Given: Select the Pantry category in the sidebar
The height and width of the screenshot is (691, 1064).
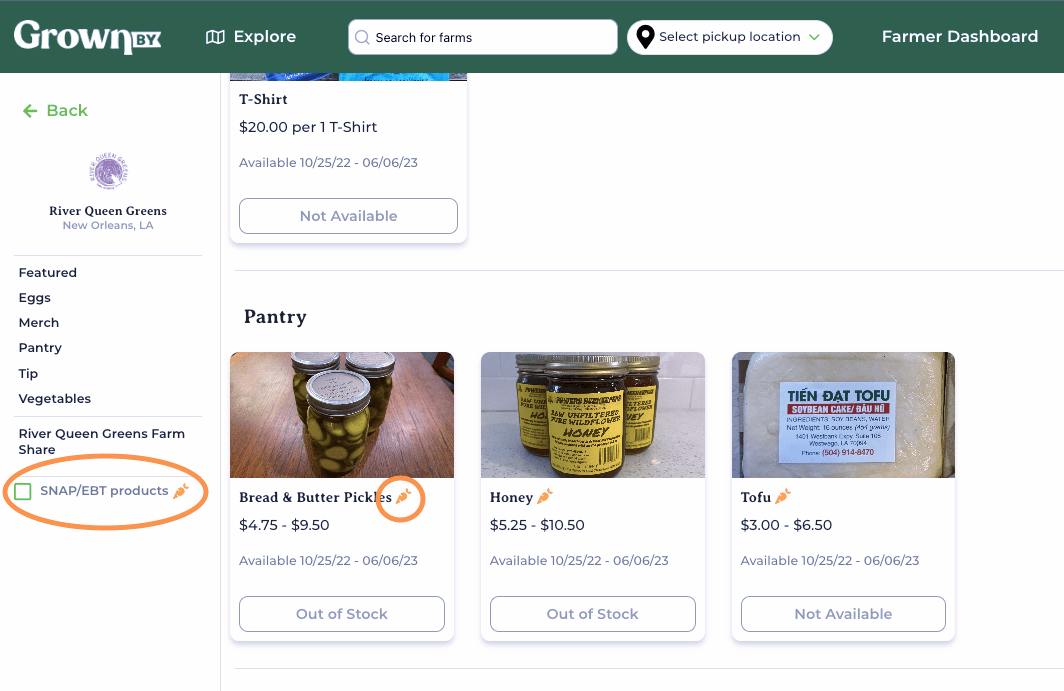Looking at the screenshot, I should point(40,347).
